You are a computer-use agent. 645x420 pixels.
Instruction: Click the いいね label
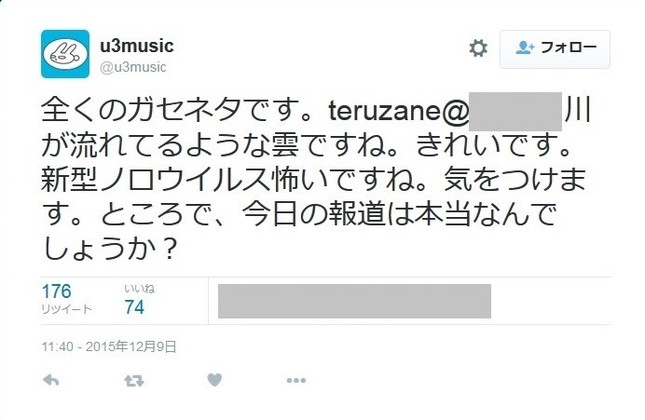pyautogui.click(x=135, y=289)
